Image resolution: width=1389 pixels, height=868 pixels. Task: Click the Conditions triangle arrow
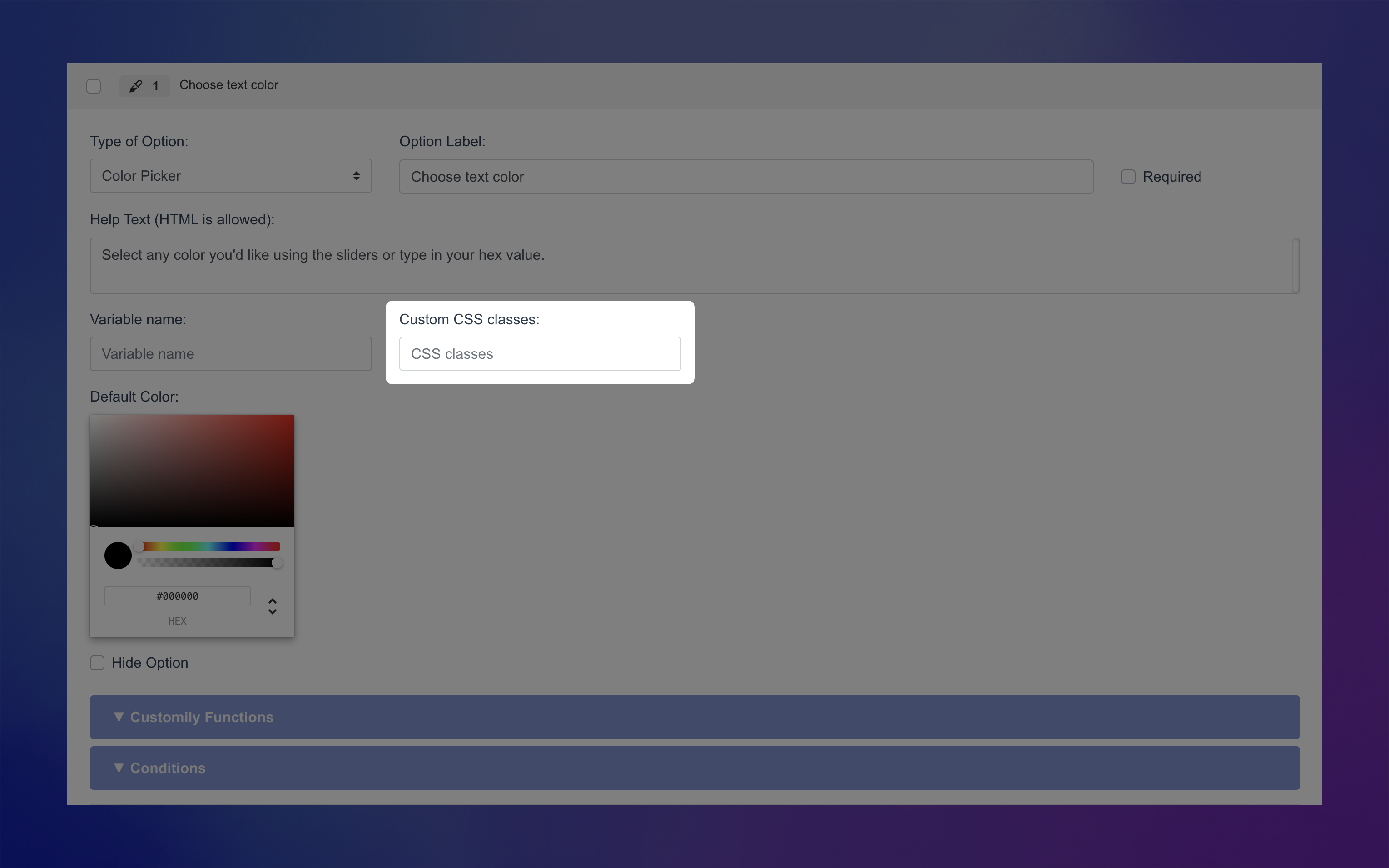(119, 768)
